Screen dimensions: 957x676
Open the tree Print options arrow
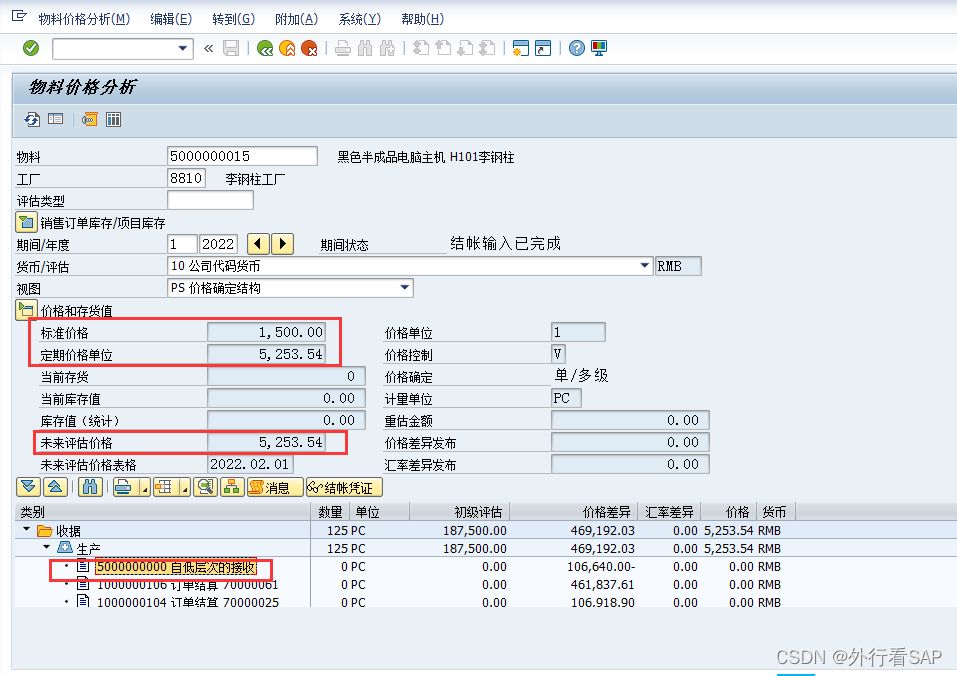click(x=145, y=487)
